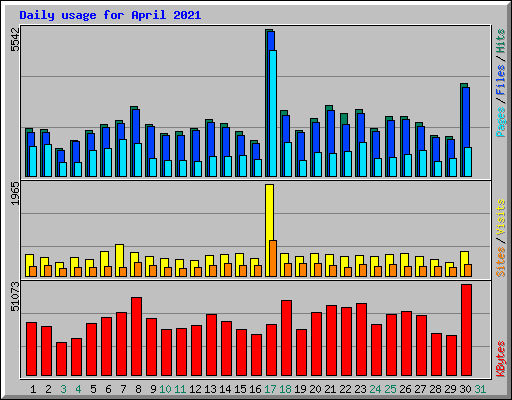Click the 5542 axis maximum label

[x=15, y=40]
